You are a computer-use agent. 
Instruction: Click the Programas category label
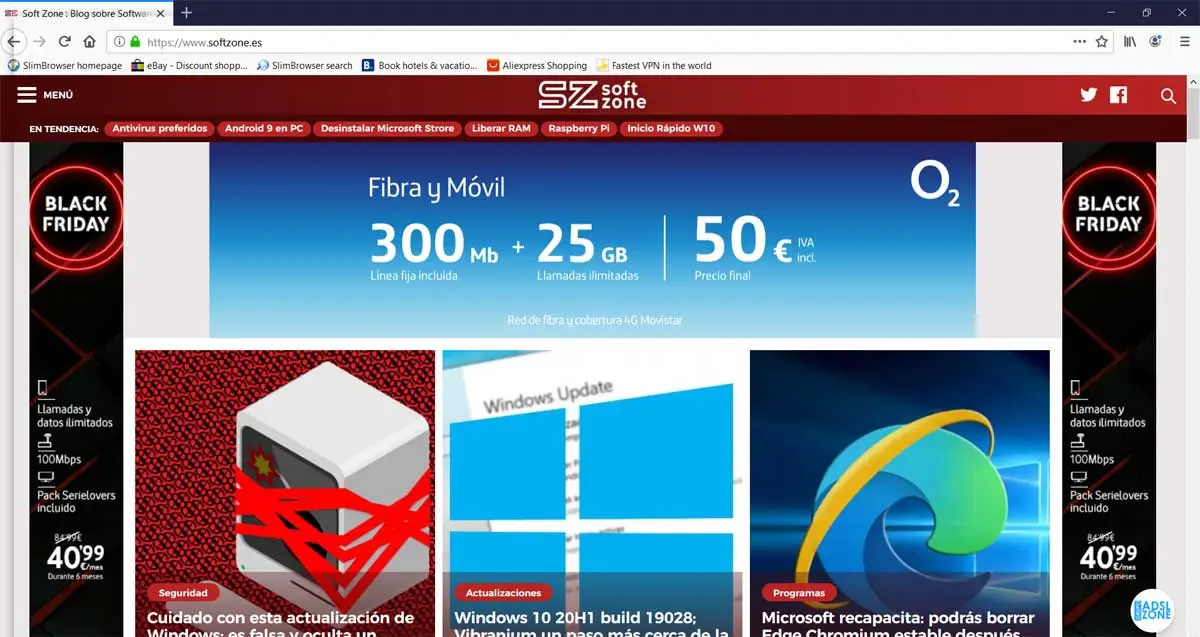(799, 593)
